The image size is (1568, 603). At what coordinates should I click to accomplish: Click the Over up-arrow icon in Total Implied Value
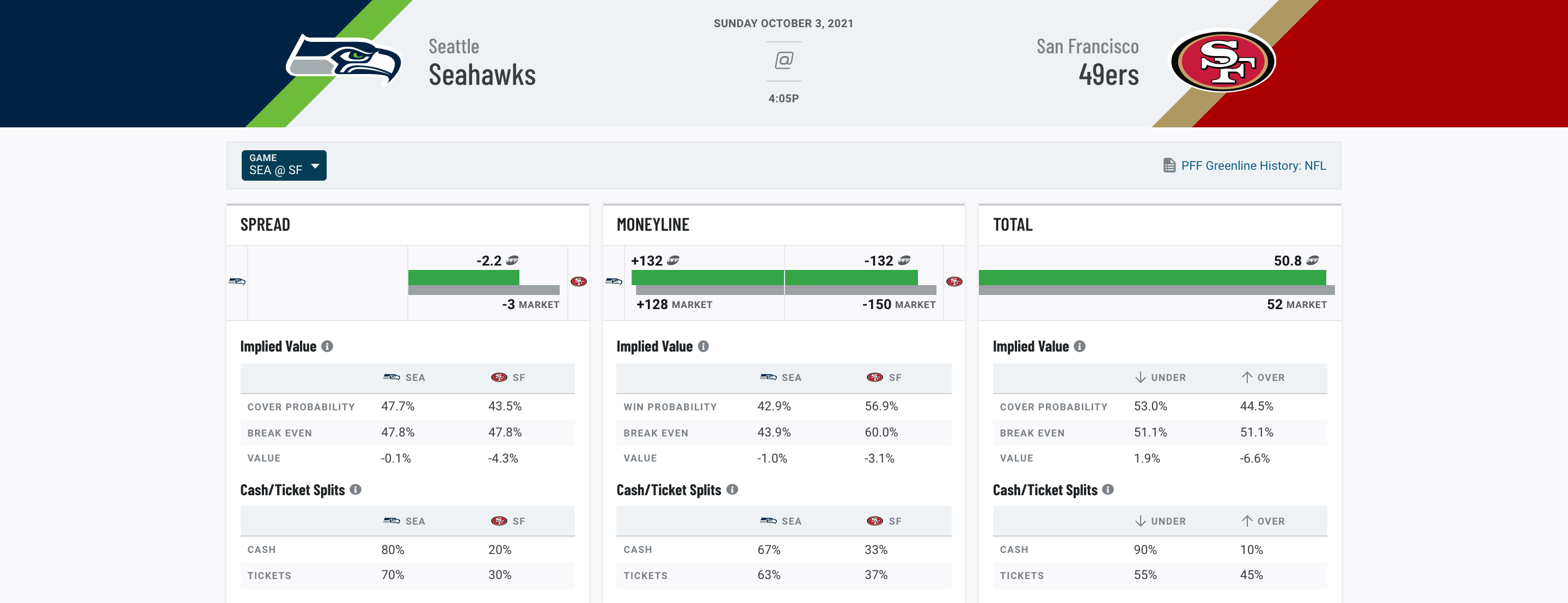click(x=1247, y=377)
